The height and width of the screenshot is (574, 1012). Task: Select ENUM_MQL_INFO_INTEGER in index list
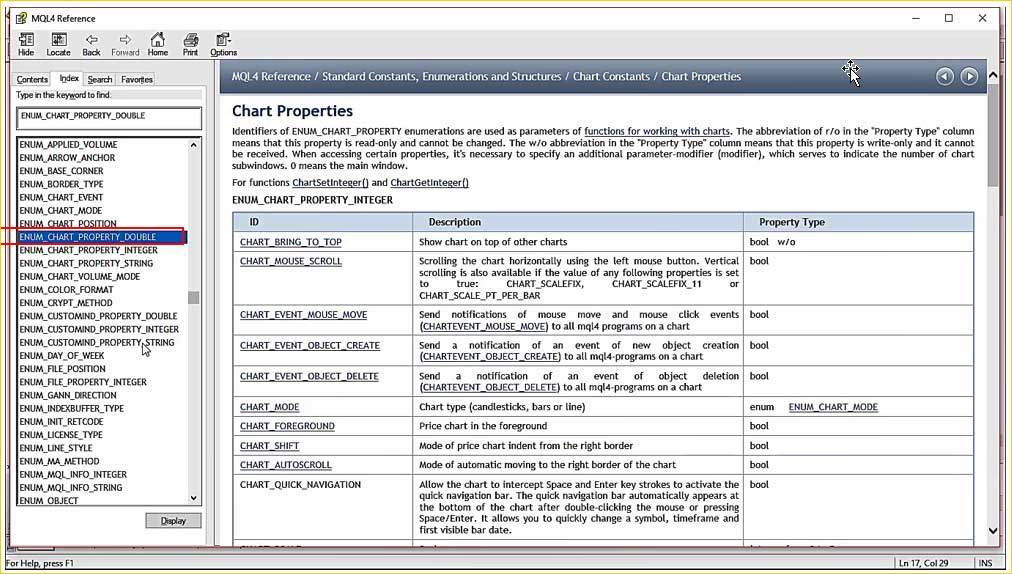(x=73, y=475)
